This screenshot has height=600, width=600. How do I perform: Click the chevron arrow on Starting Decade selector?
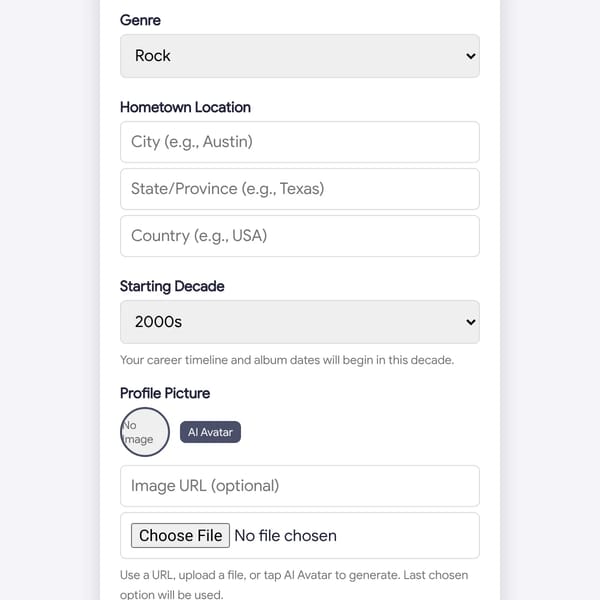471,322
